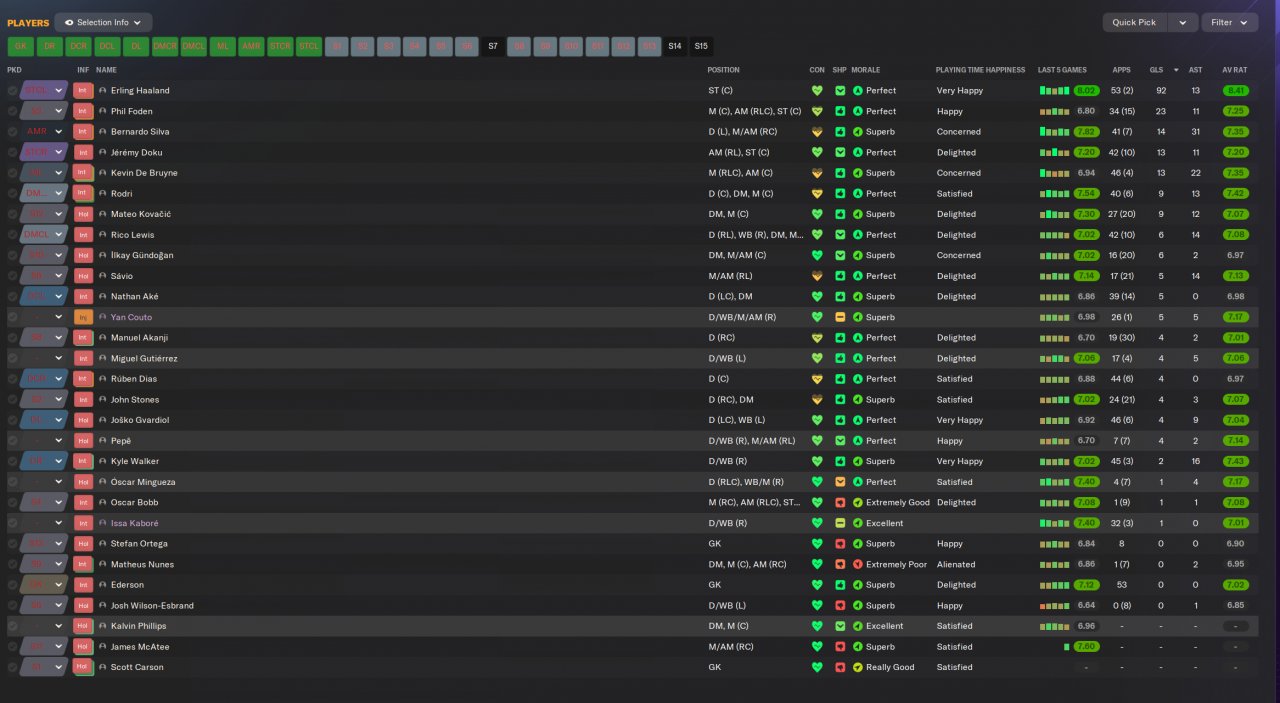
Task: Click the person icon beside Kevin De Bruyne
Action: pos(102,173)
